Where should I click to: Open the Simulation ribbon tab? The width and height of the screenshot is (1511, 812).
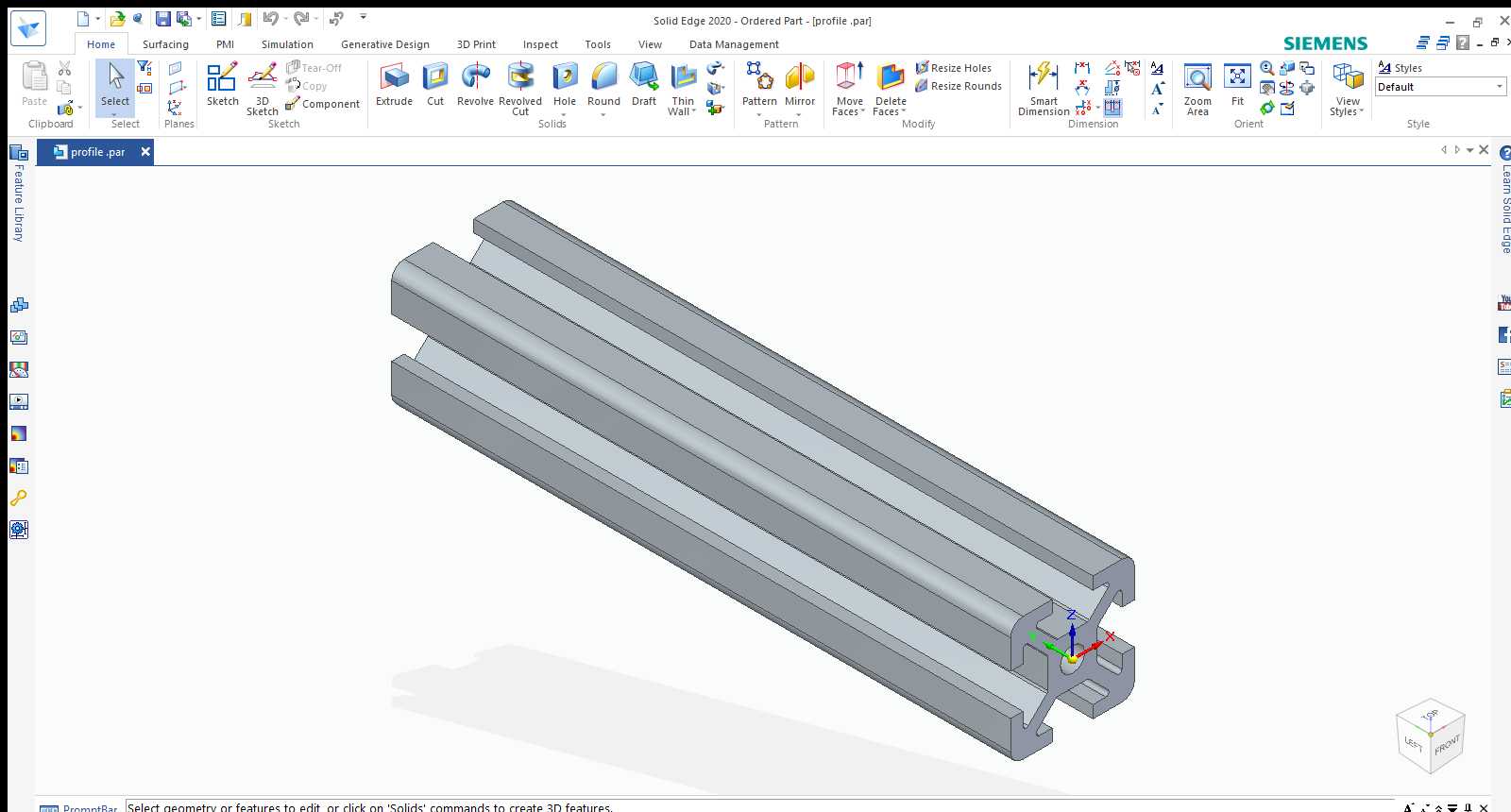(x=287, y=44)
